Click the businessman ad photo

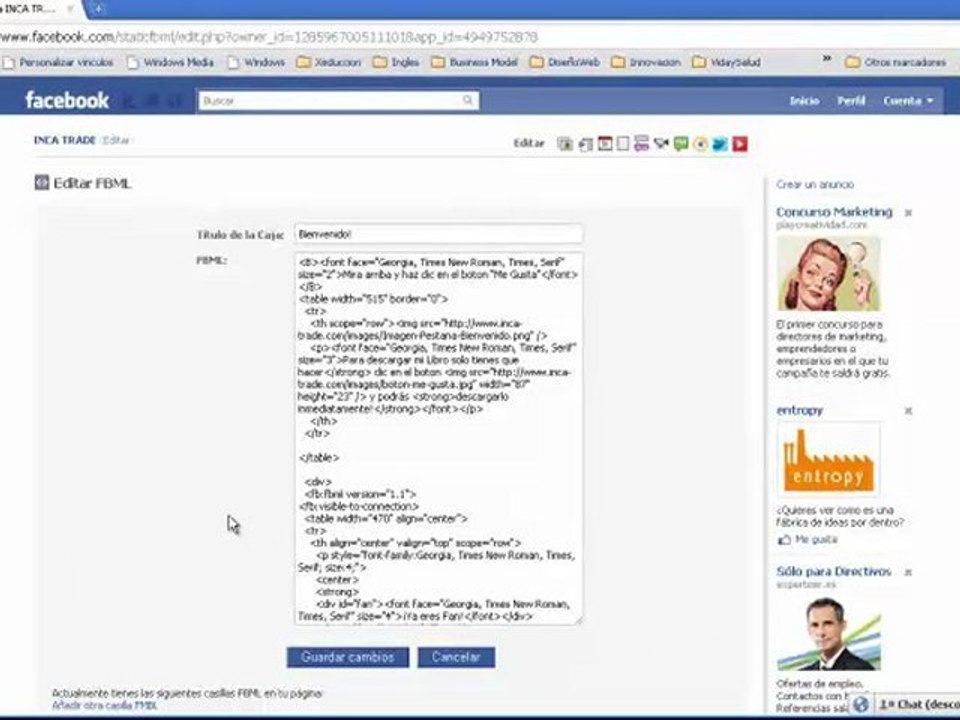tap(829, 634)
